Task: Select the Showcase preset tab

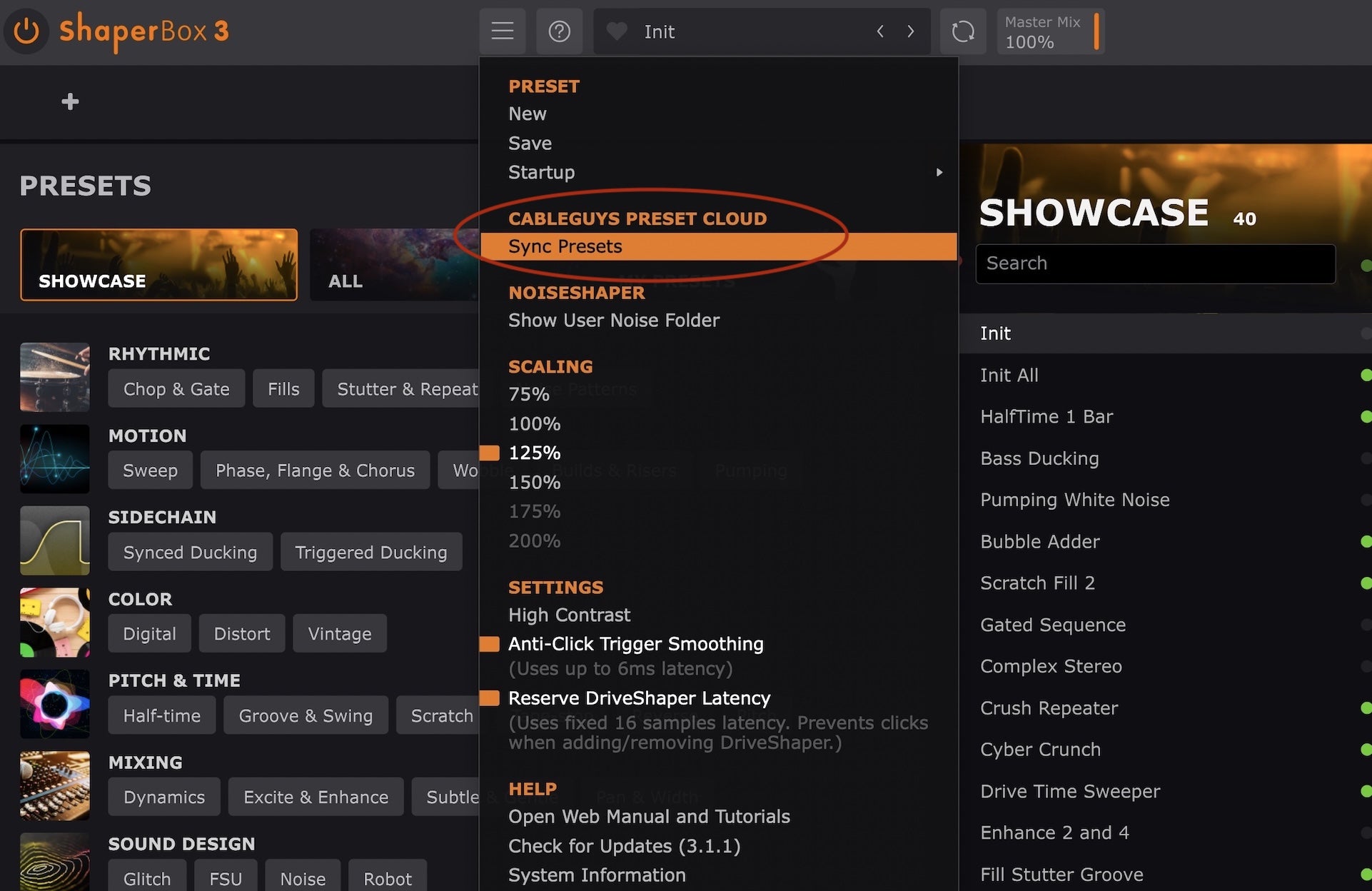Action: pos(158,264)
